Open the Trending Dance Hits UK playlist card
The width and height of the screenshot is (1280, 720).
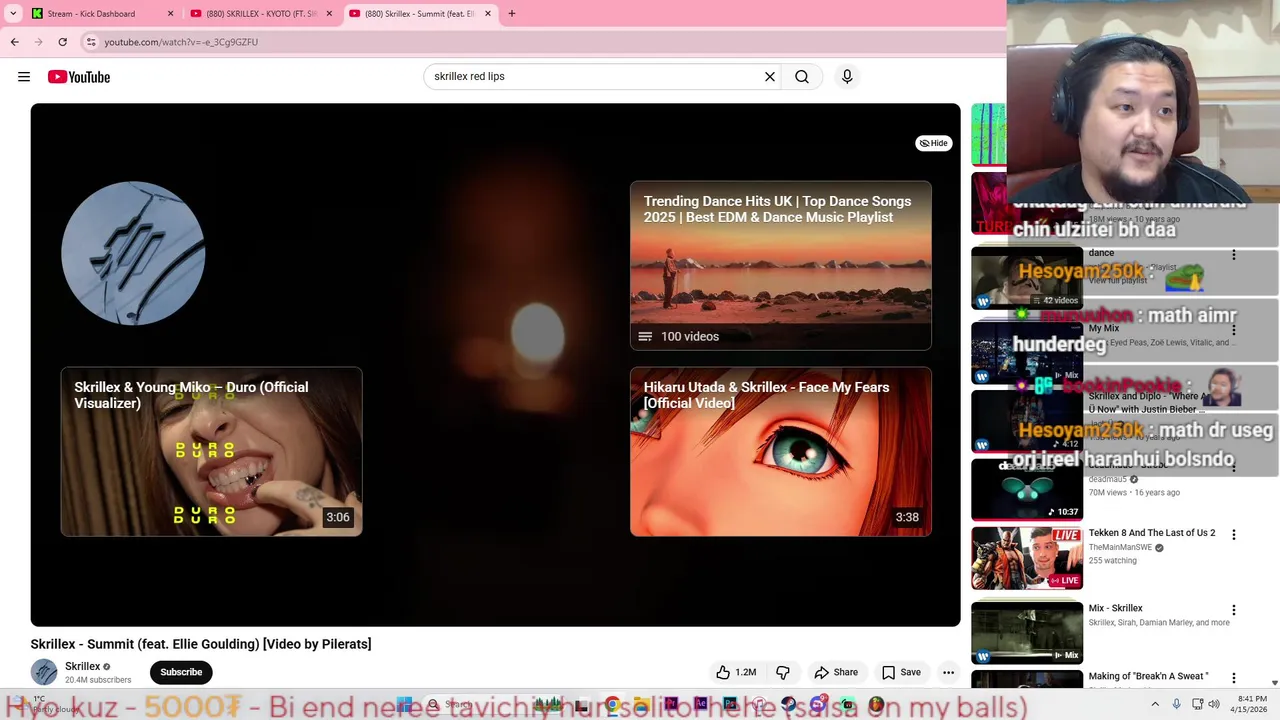[780, 265]
